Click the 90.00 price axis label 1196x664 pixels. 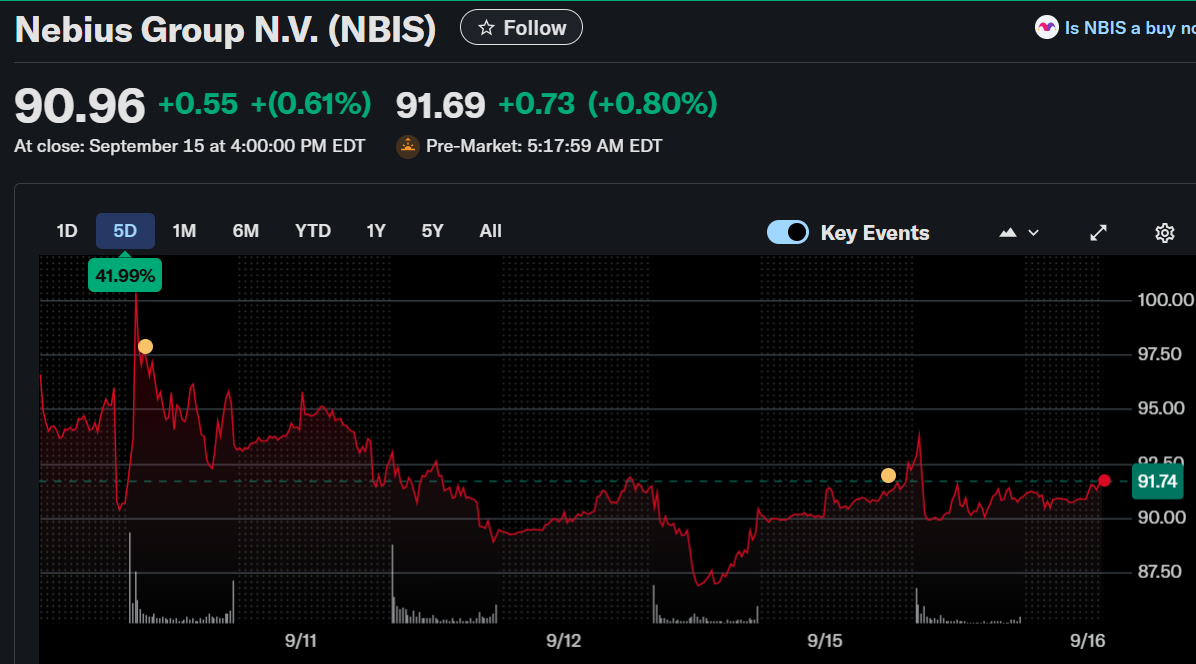1161,517
